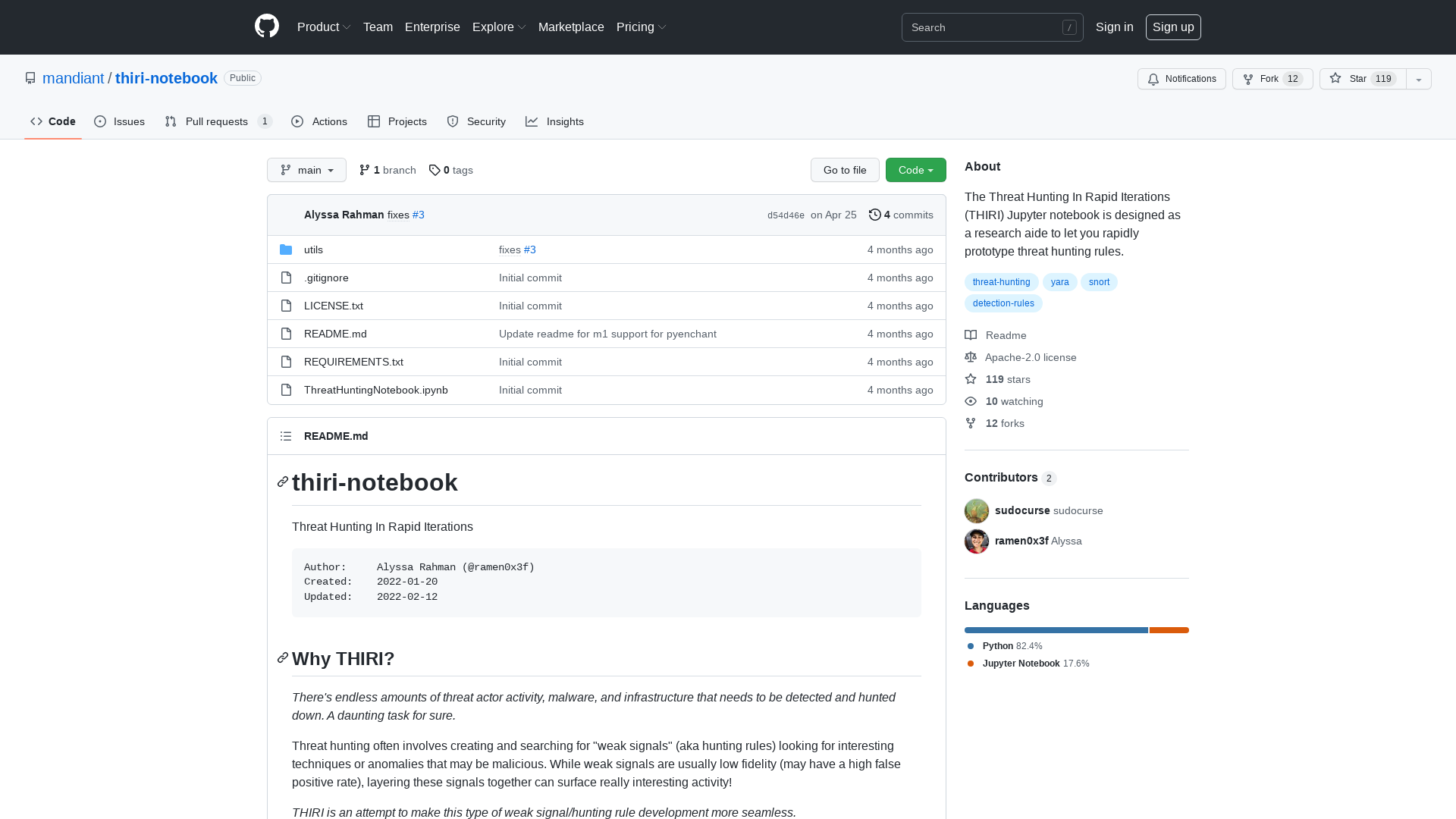
Task: Open the star lists dropdown arrow
Action: [x=1419, y=79]
